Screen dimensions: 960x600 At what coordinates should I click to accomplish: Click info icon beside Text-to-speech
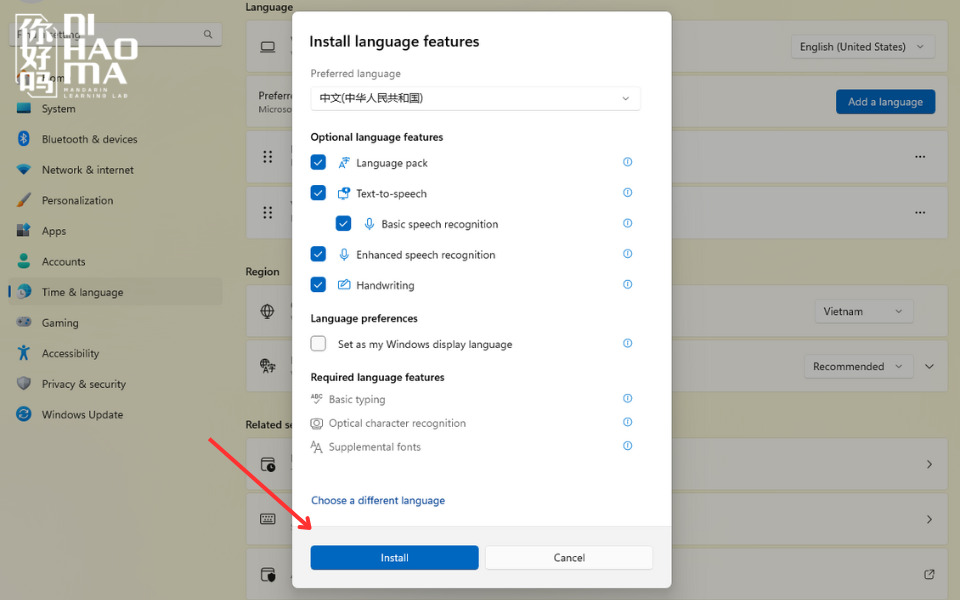[628, 193]
